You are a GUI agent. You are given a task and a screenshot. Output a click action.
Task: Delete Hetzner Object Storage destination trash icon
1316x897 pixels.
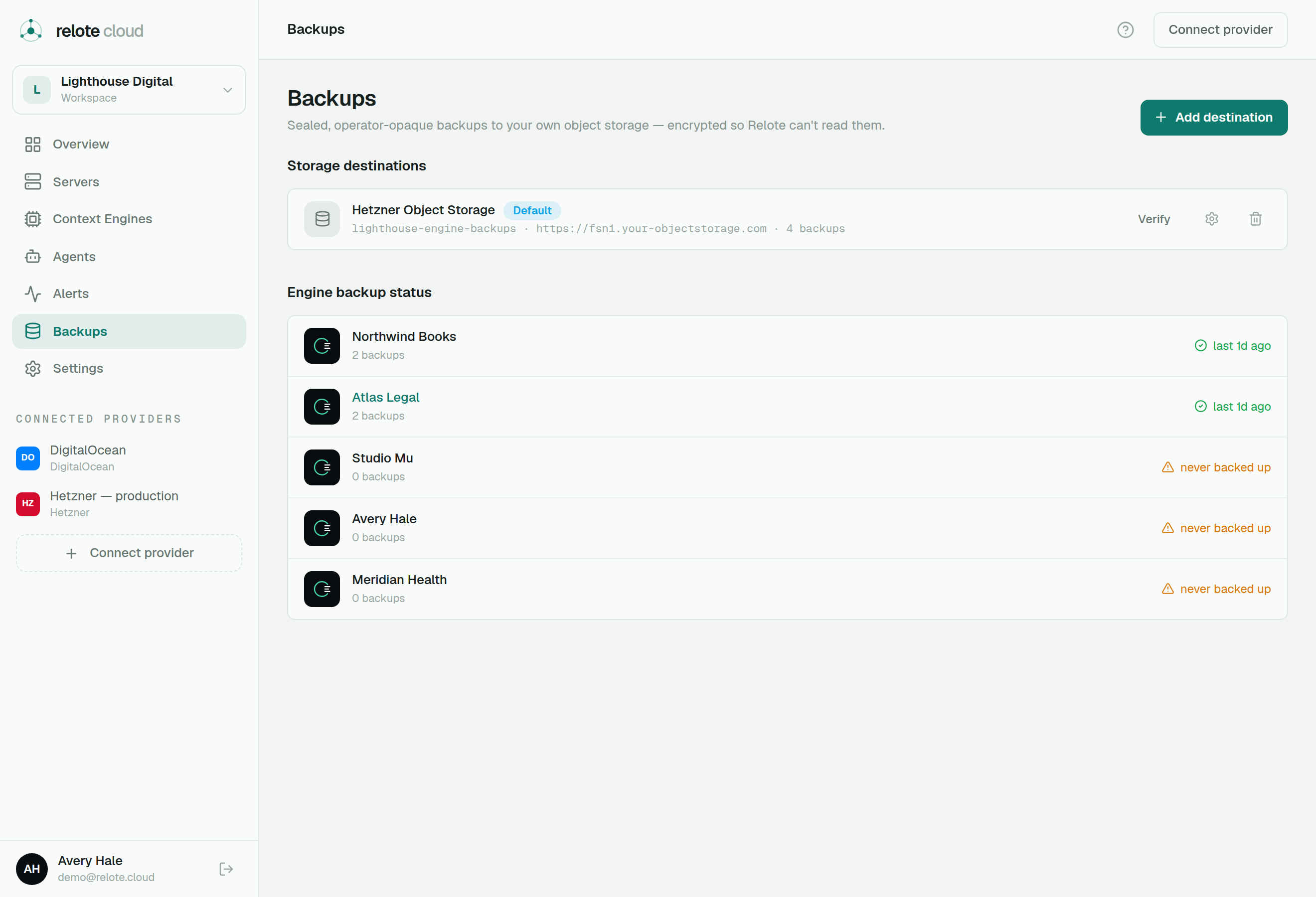point(1255,219)
